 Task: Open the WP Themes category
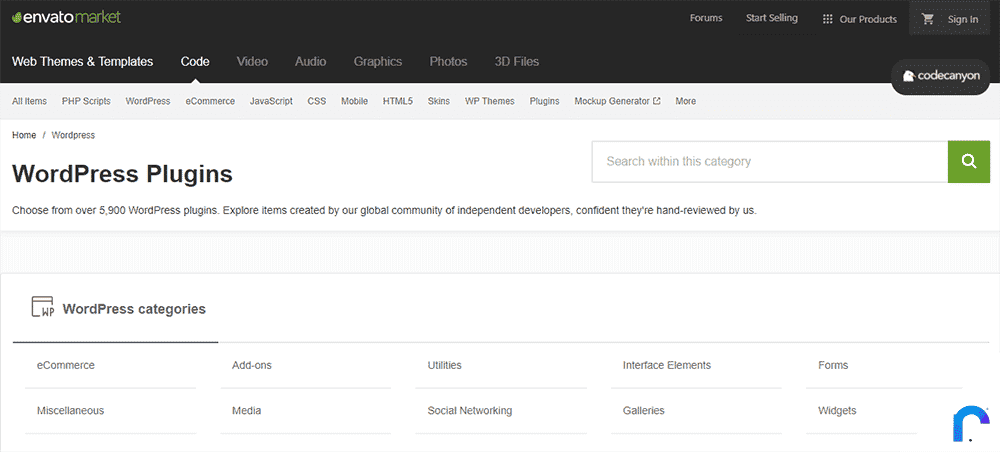click(490, 101)
